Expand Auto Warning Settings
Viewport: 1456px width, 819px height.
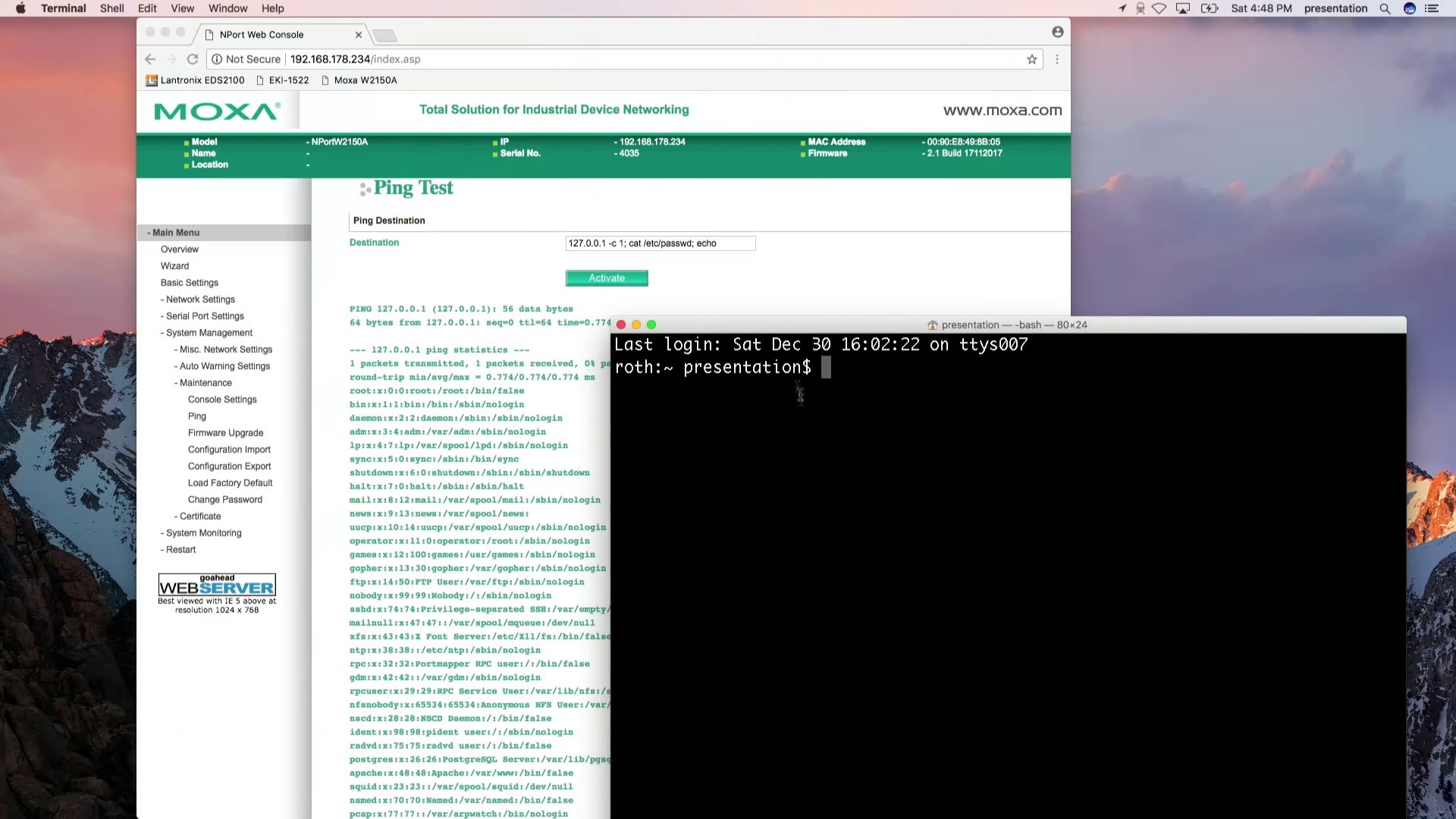(223, 366)
